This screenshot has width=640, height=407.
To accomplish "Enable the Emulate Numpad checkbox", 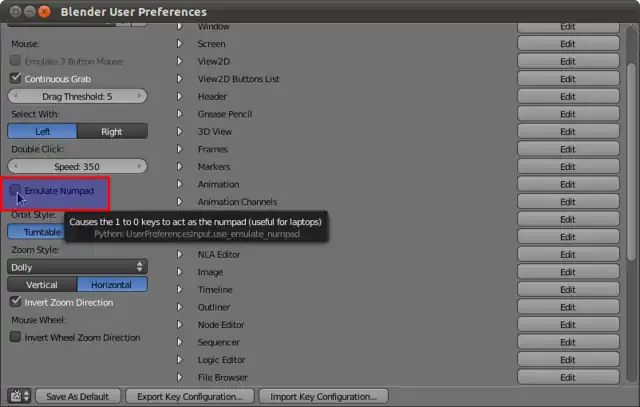I will click(x=16, y=190).
